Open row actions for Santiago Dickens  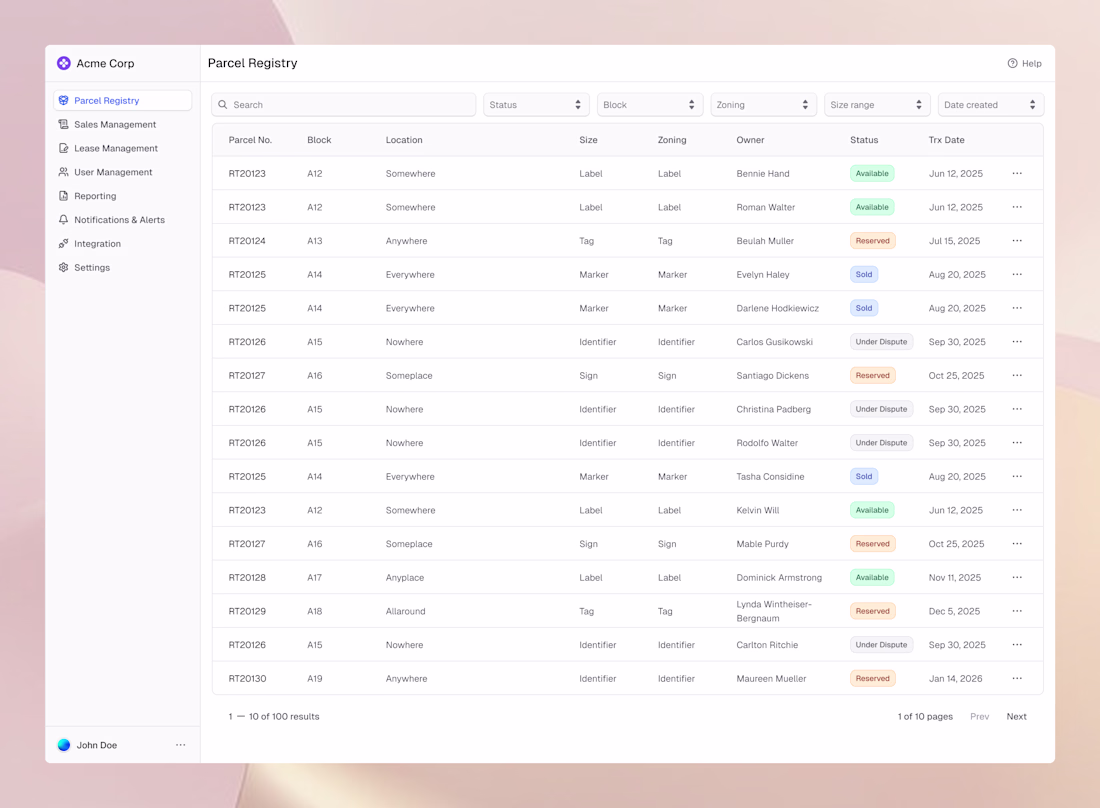pos(1017,375)
